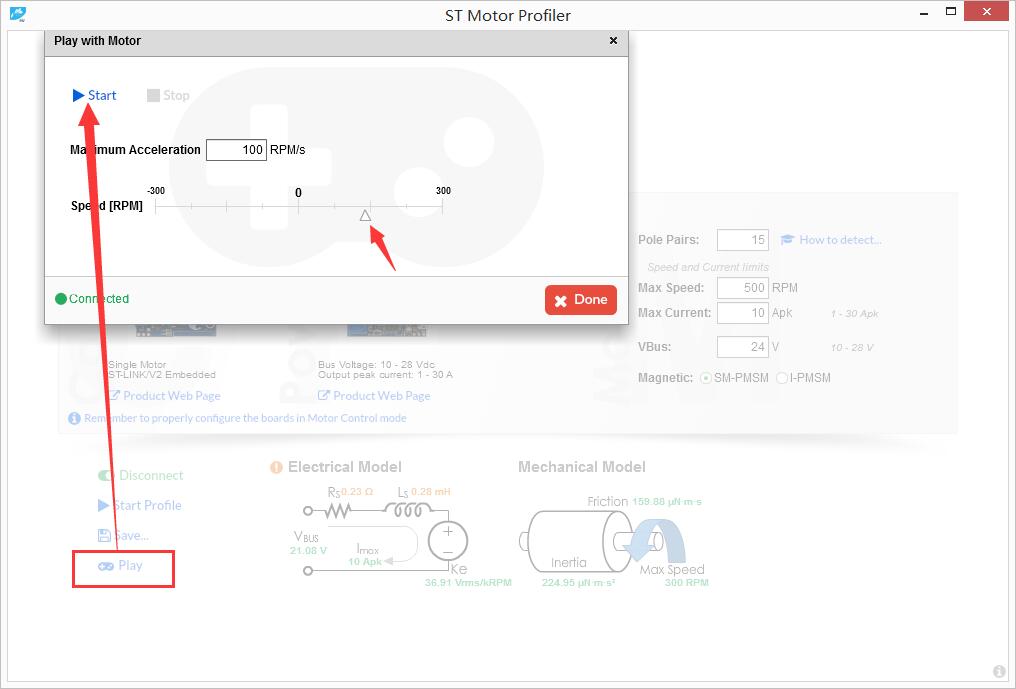Click the VBUS 21.08 V reading
1016x689 pixels.
(x=308, y=550)
